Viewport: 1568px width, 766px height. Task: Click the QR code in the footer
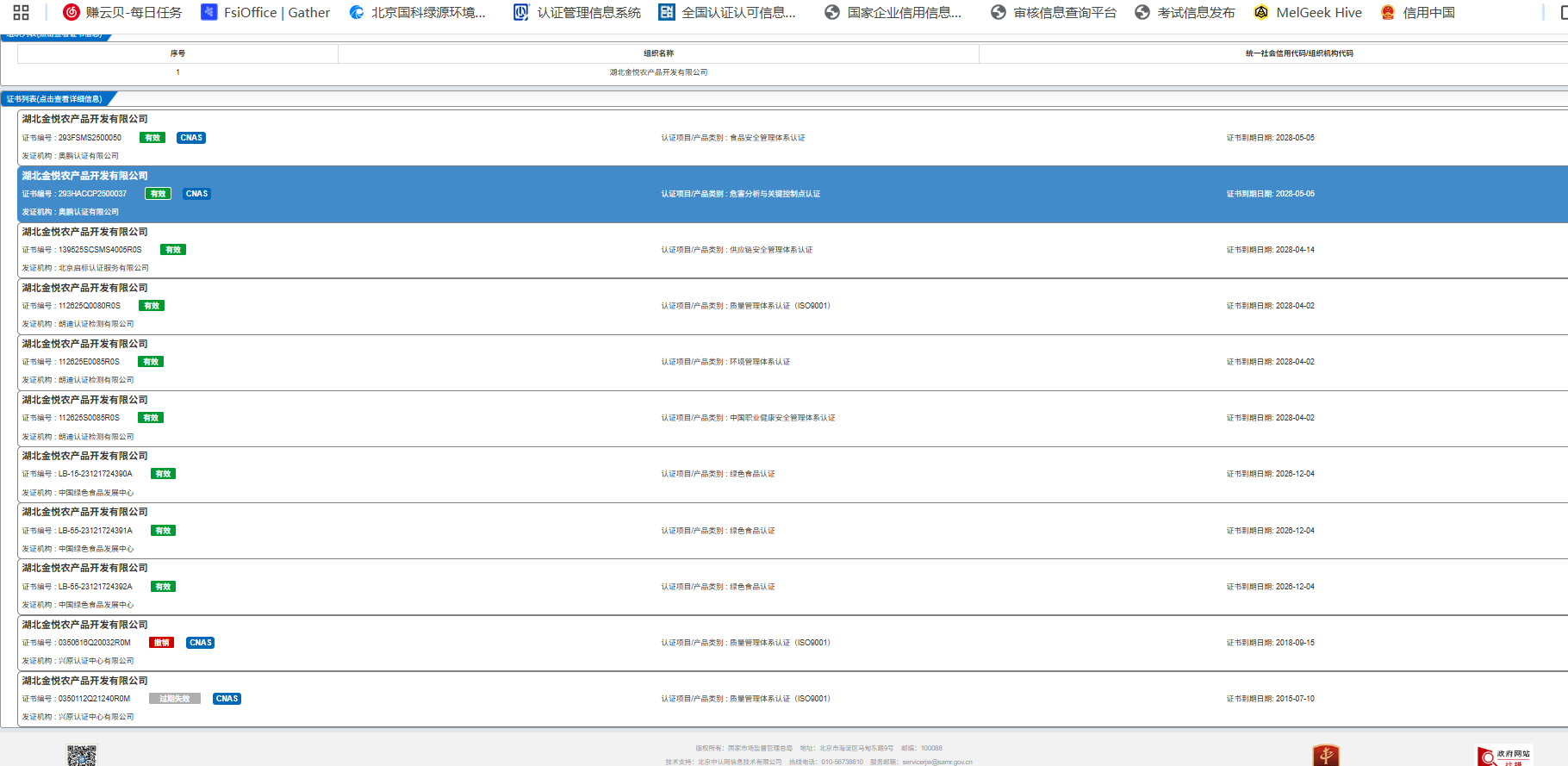[x=82, y=756]
